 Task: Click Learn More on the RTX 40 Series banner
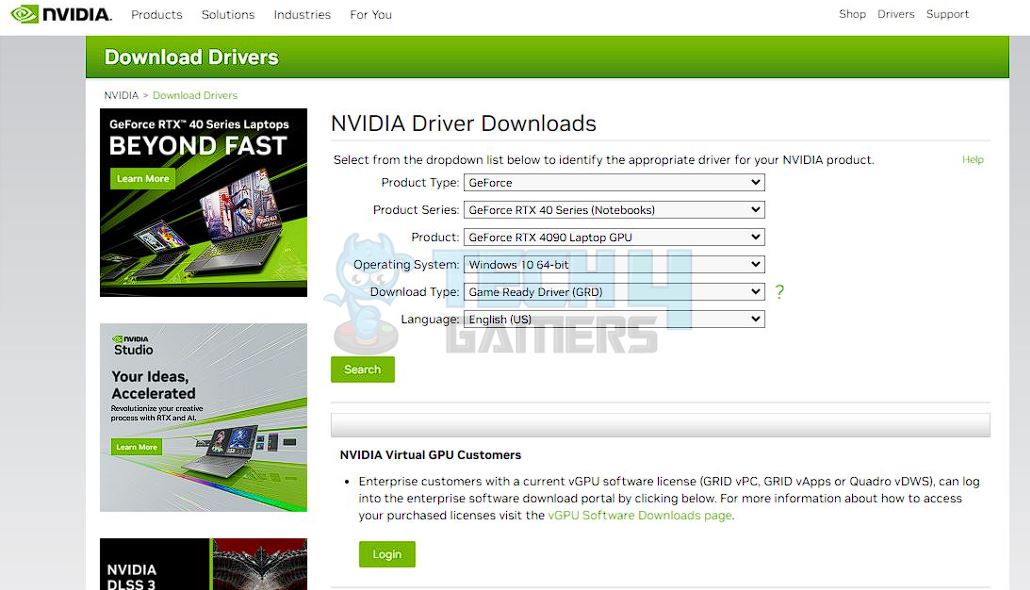[x=142, y=178]
